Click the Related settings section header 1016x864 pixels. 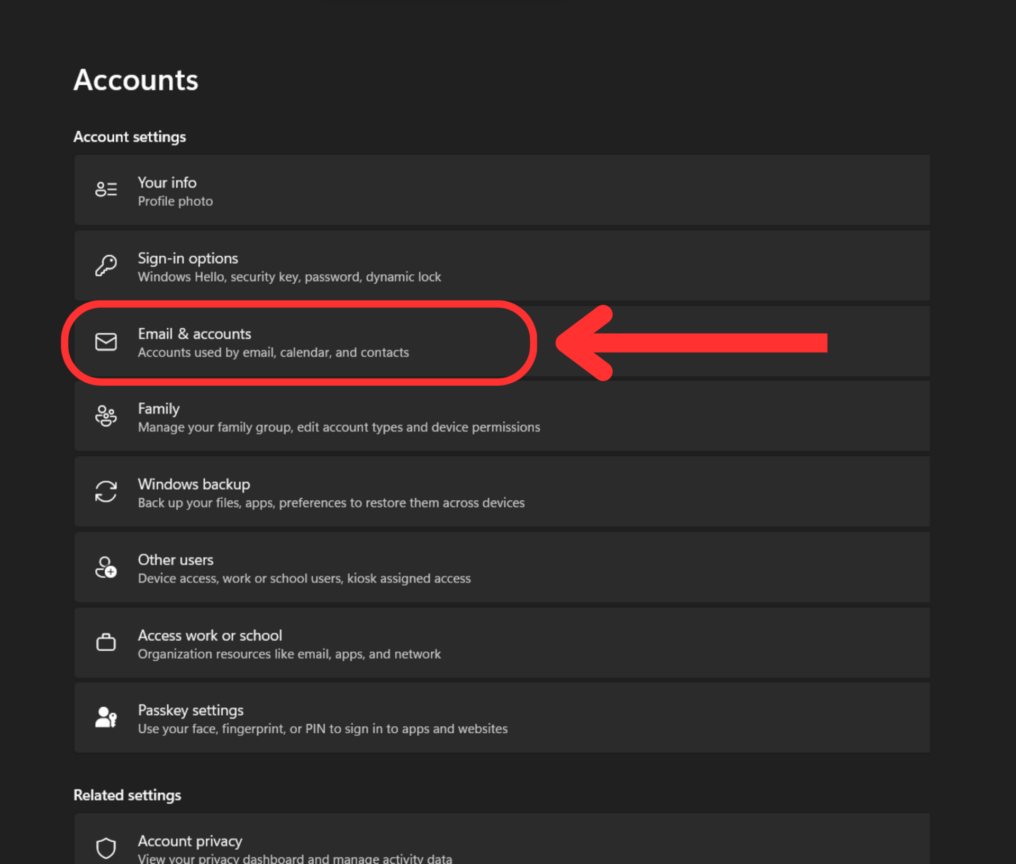[127, 795]
